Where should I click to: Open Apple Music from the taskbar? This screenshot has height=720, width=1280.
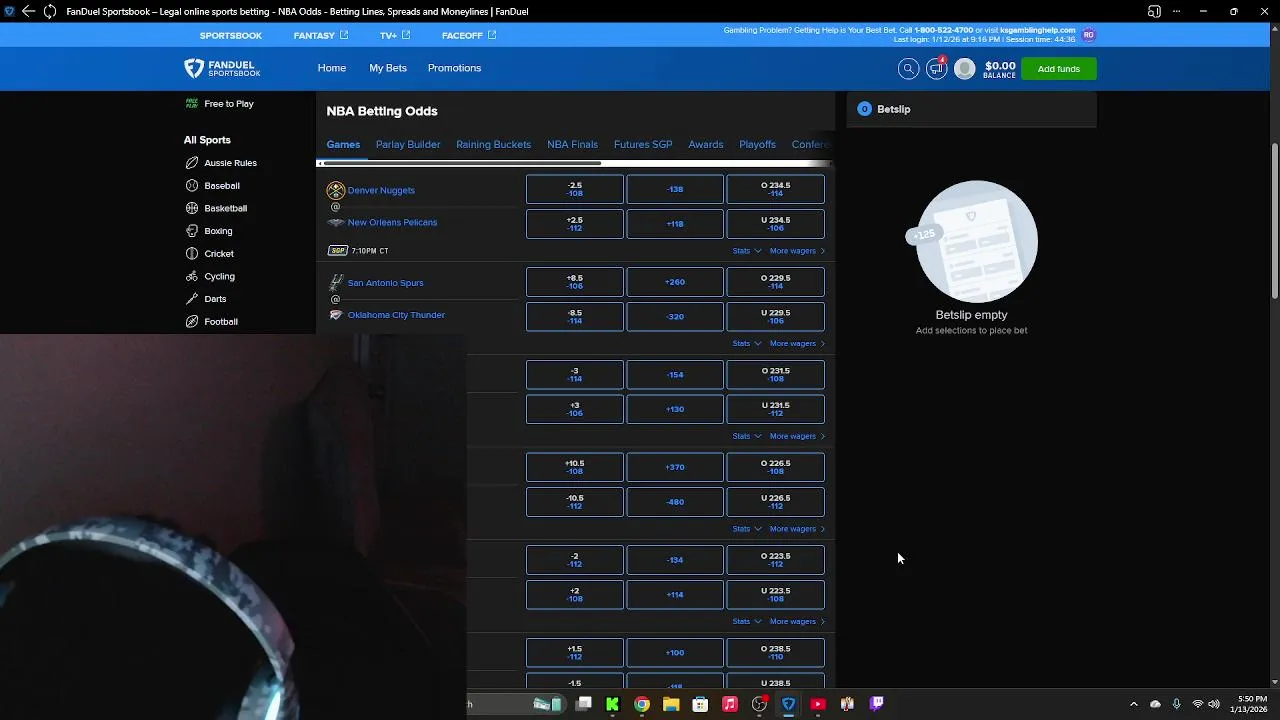point(730,704)
